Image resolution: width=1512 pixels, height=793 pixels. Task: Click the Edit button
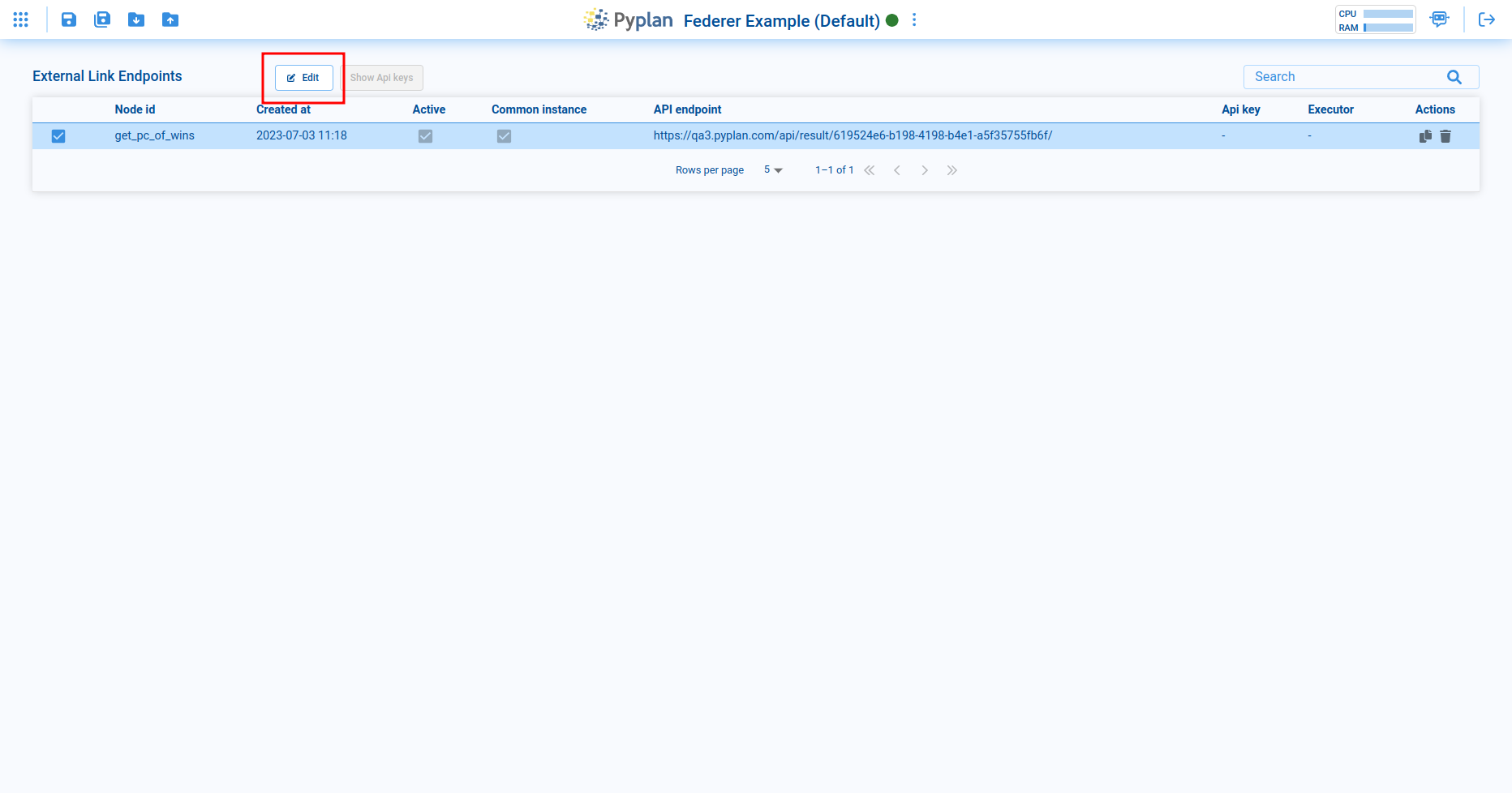304,78
